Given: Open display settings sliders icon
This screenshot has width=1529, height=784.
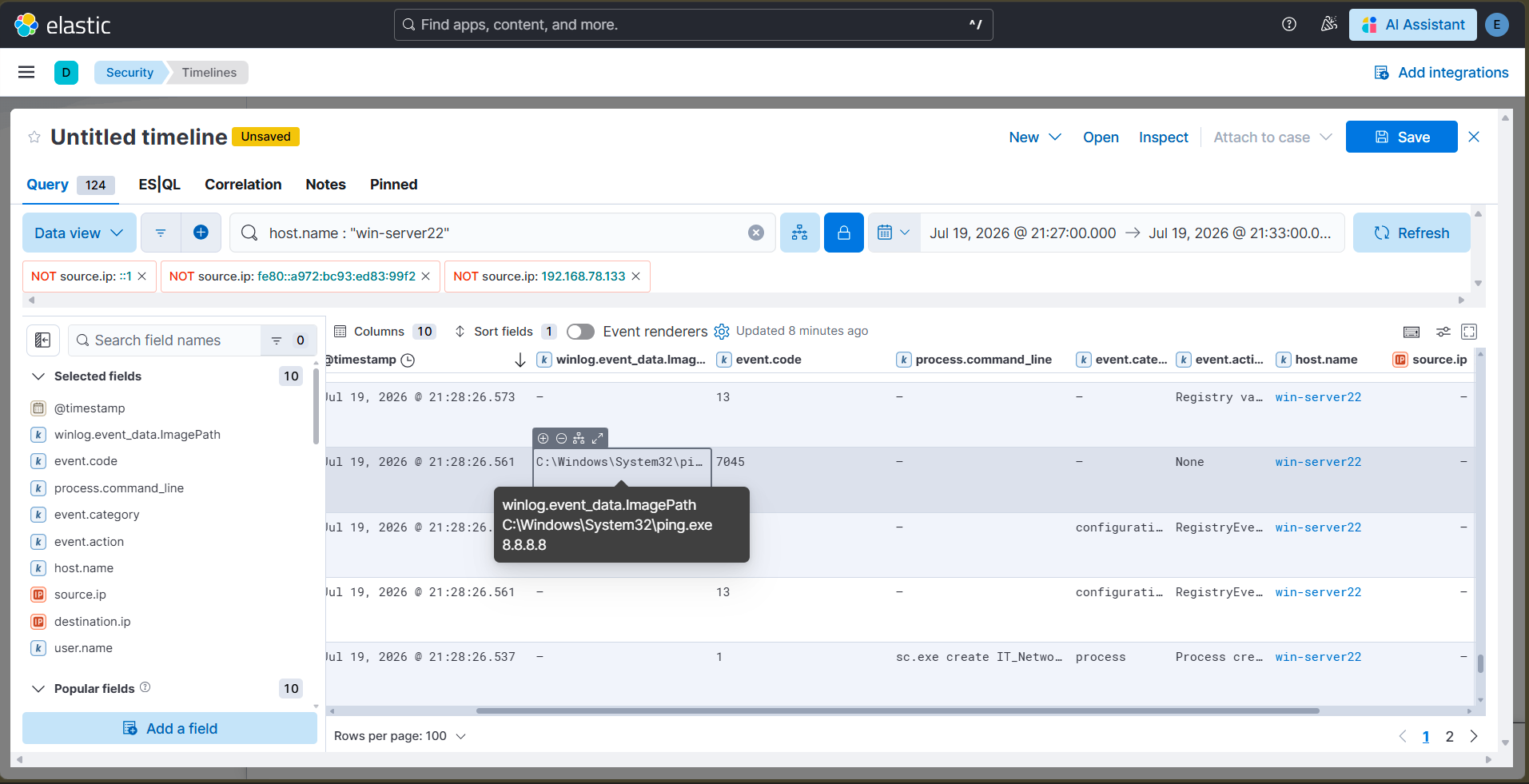Looking at the screenshot, I should [1443, 332].
